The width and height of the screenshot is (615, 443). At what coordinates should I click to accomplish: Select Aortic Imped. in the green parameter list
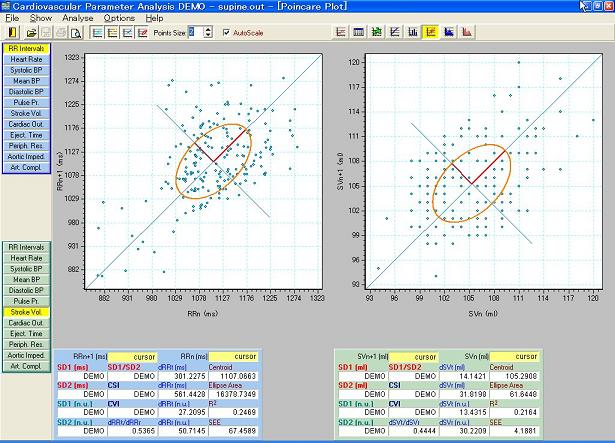[26, 355]
